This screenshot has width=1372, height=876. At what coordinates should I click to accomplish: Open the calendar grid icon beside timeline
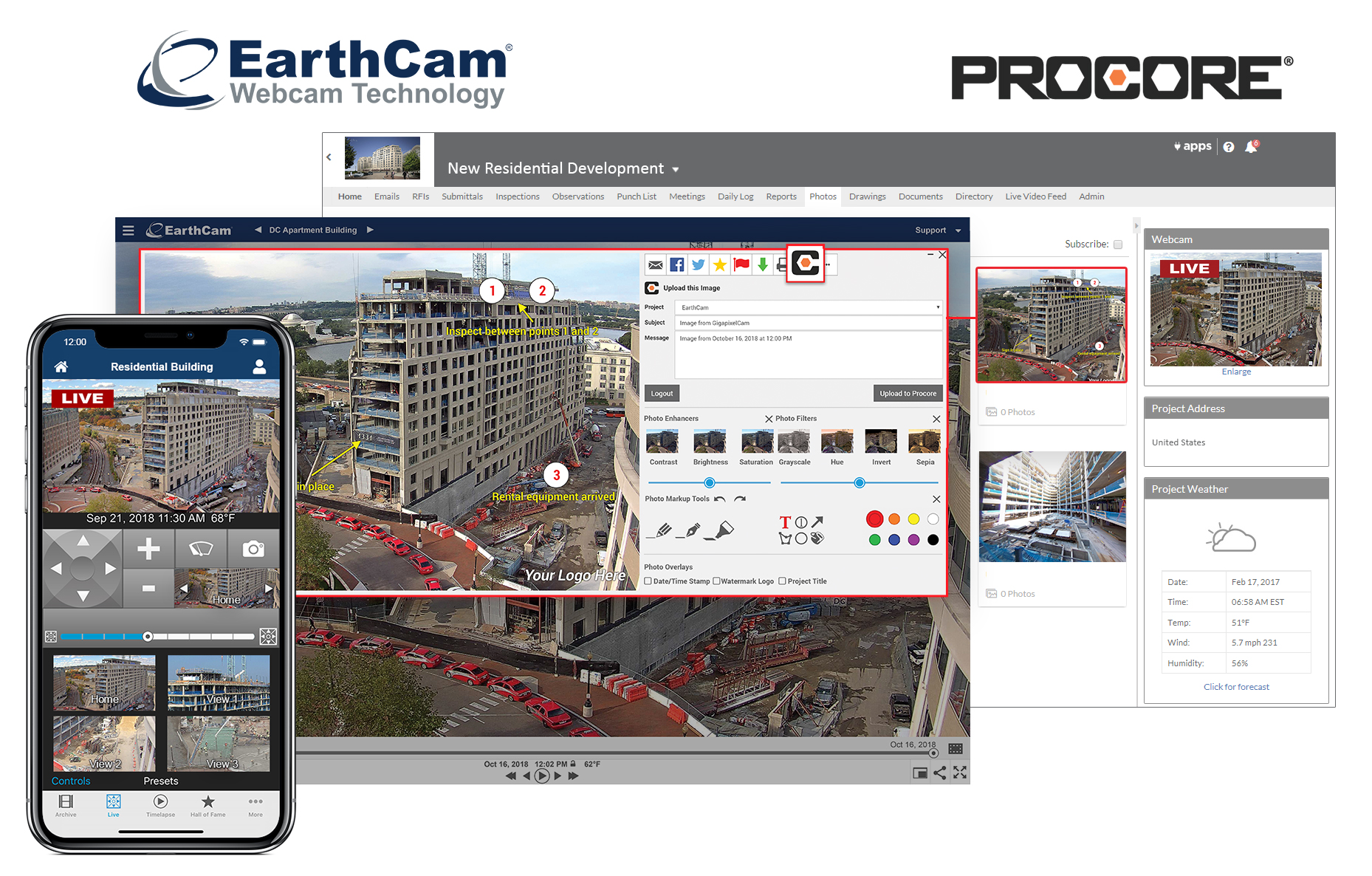point(956,748)
